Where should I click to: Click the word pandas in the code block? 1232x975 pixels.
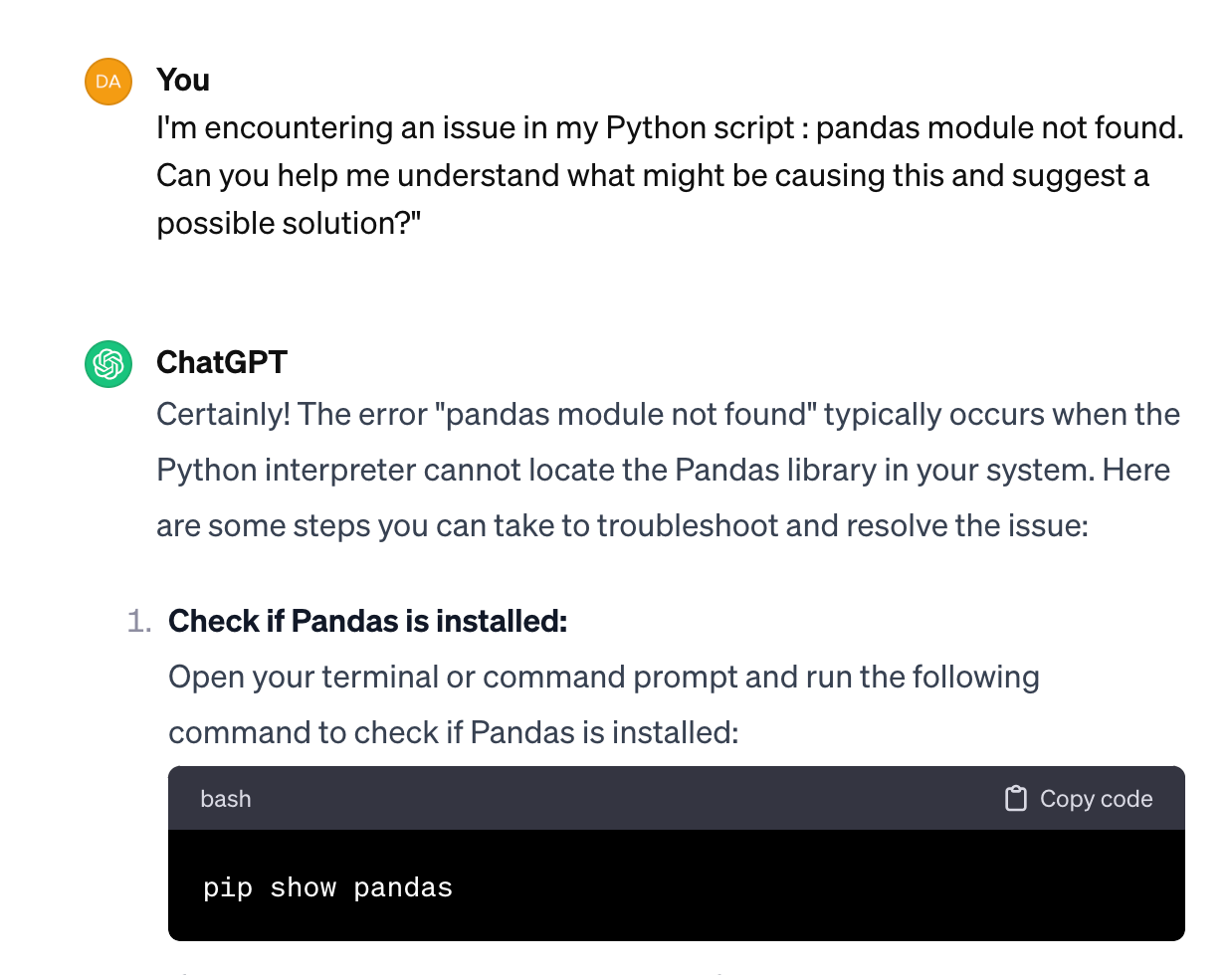pos(403,887)
